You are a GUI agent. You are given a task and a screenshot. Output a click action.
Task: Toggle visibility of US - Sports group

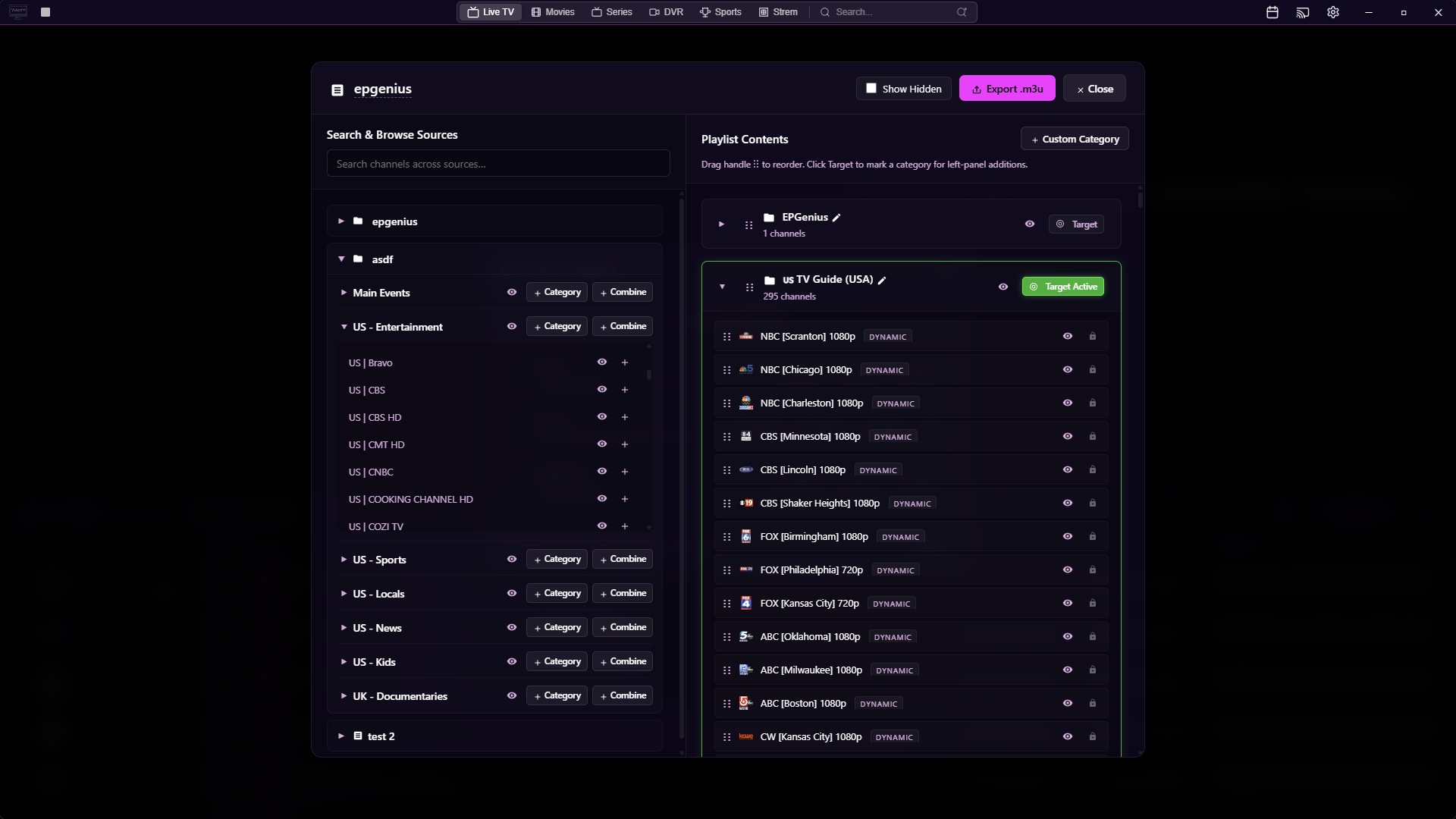pos(512,559)
